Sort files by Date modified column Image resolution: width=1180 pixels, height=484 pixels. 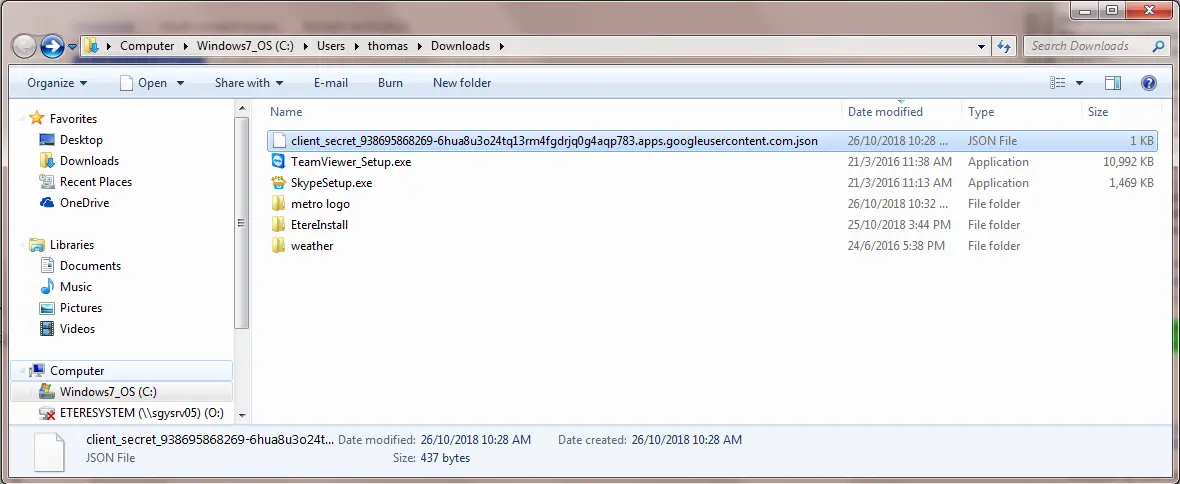(885, 112)
